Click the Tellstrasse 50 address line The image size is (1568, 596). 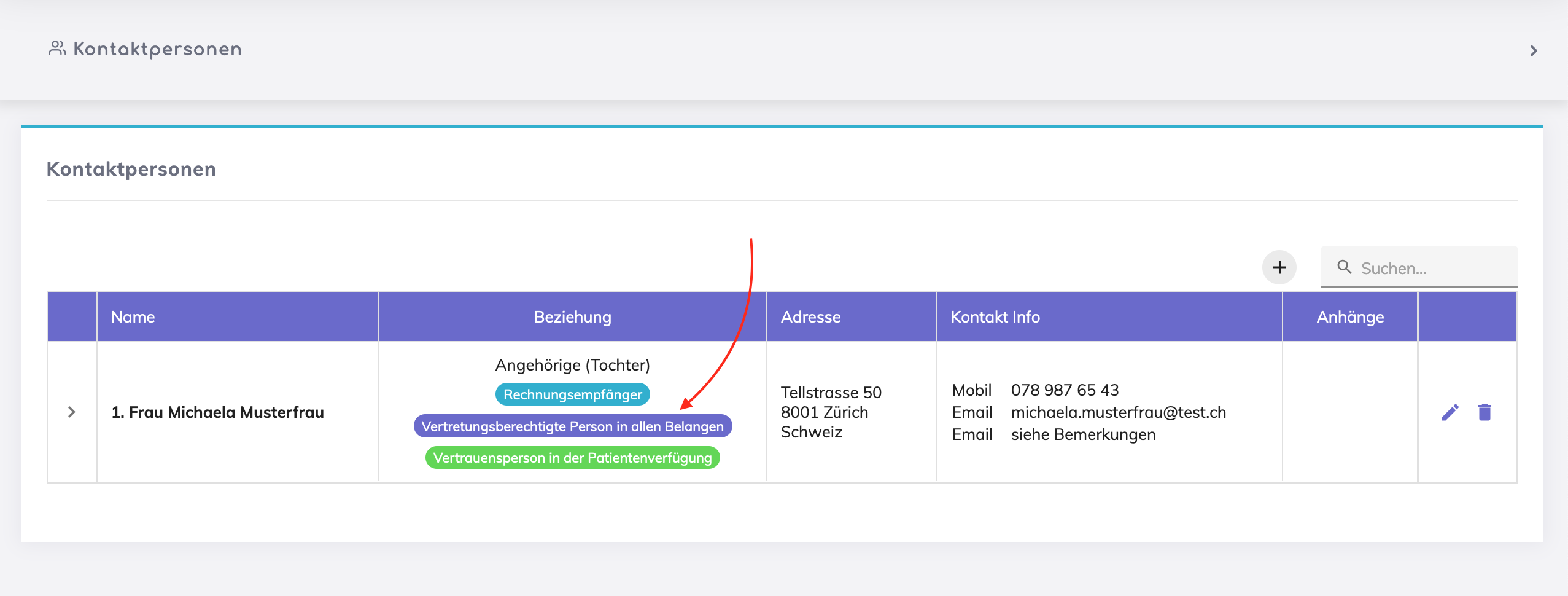(831, 393)
